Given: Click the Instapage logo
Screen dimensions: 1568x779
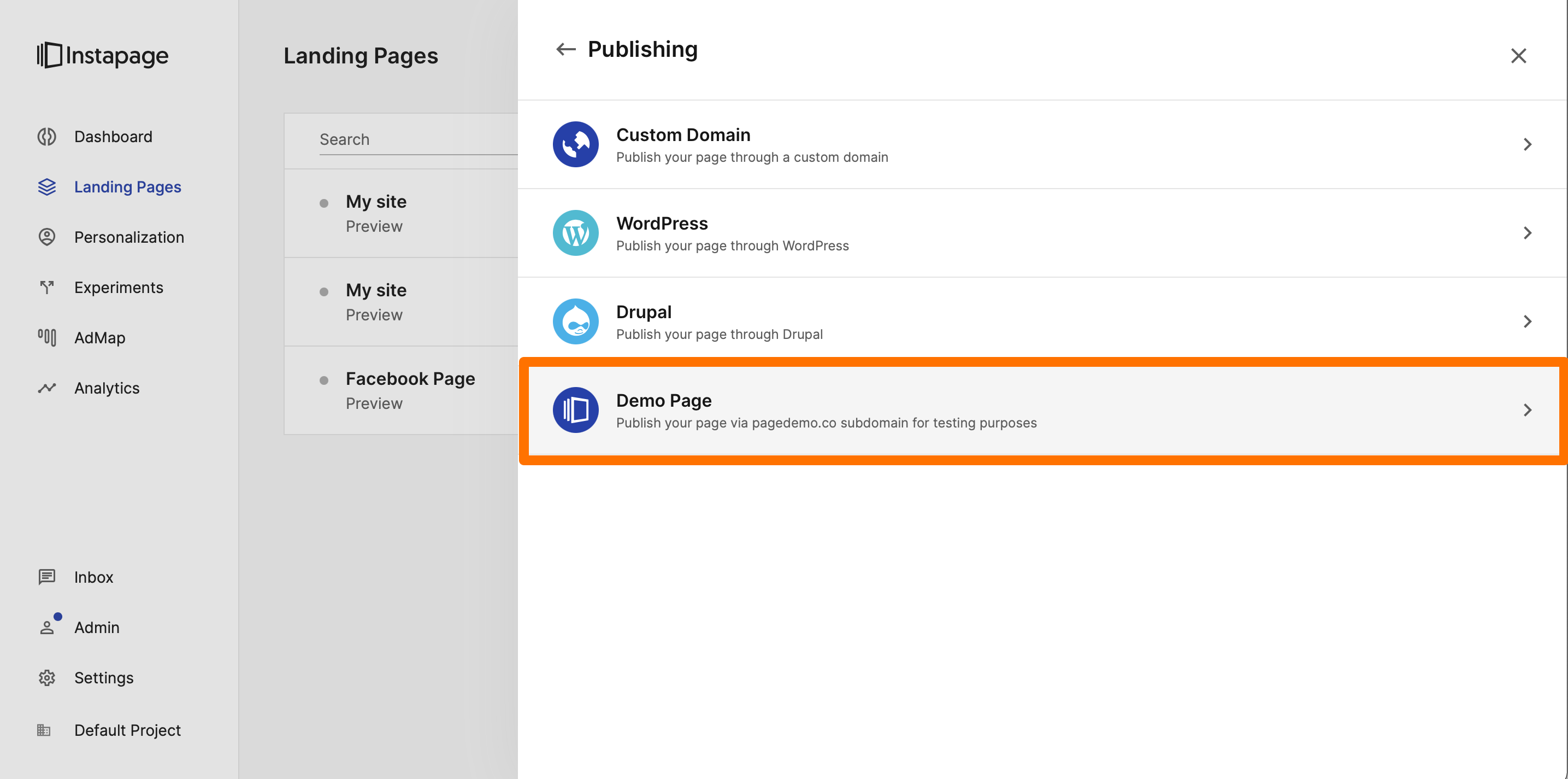Looking at the screenshot, I should coord(102,55).
